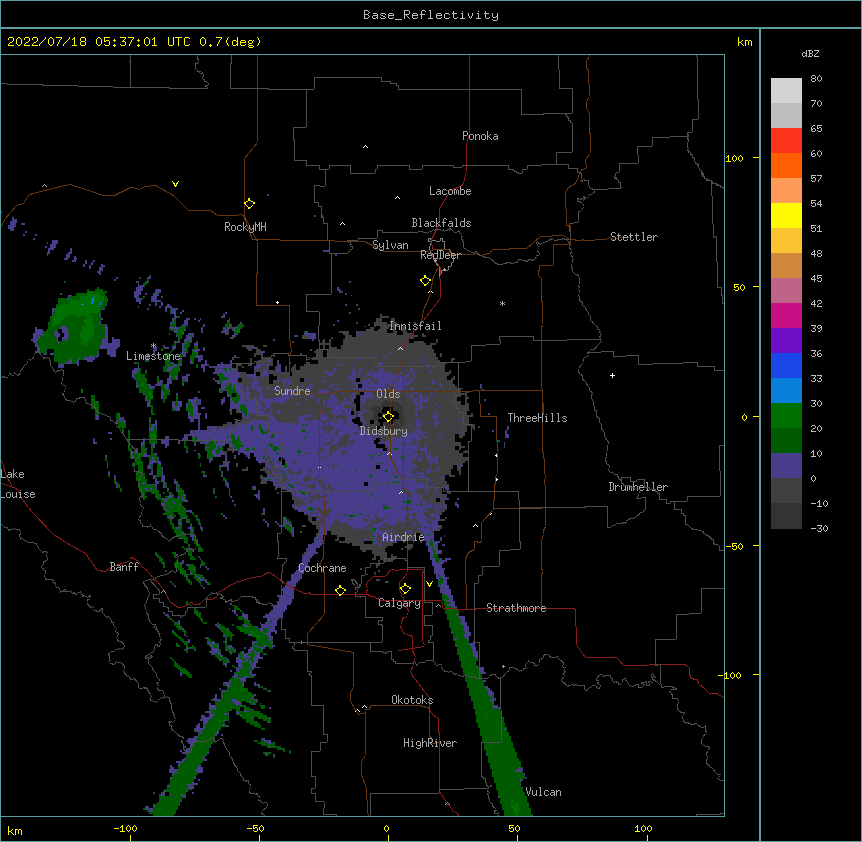Select the Sundre label

click(292, 391)
